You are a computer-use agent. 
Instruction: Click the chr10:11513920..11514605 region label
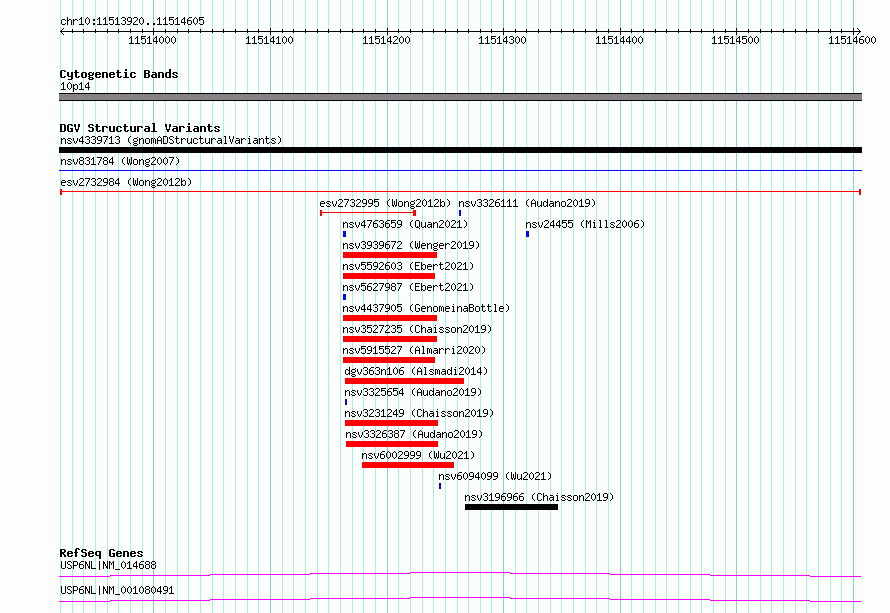click(132, 21)
